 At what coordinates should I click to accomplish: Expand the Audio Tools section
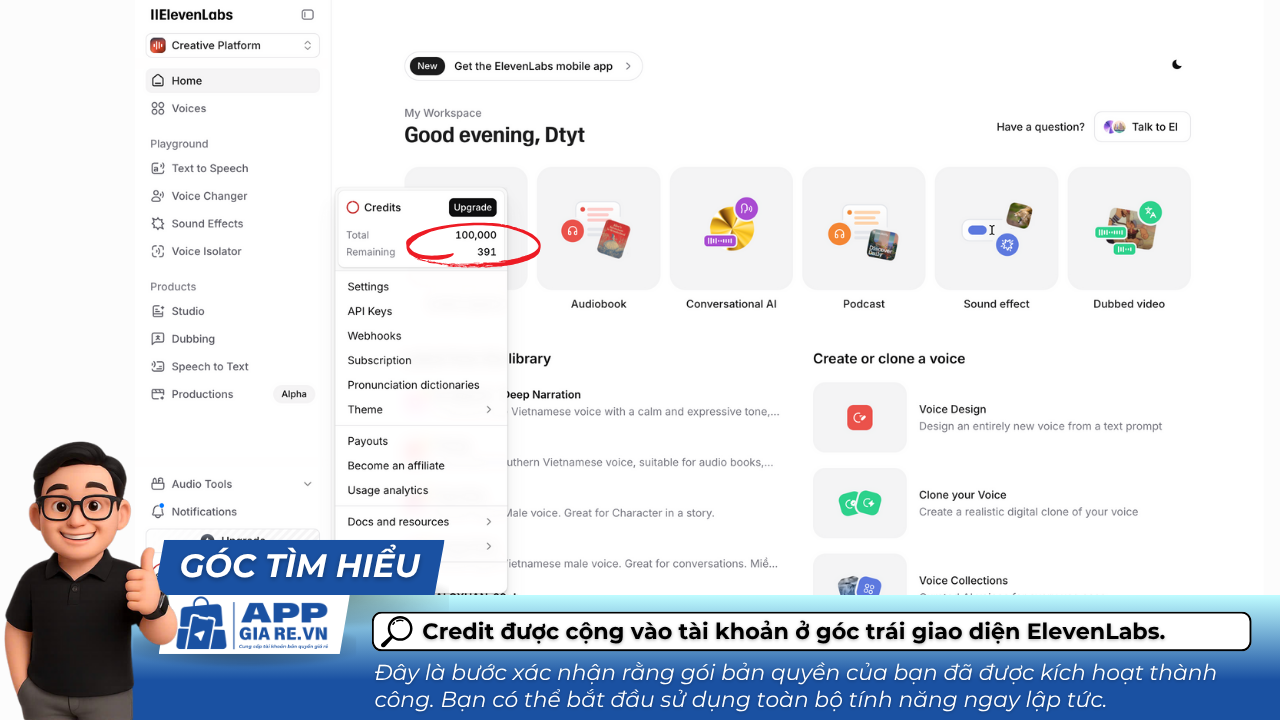click(x=232, y=484)
